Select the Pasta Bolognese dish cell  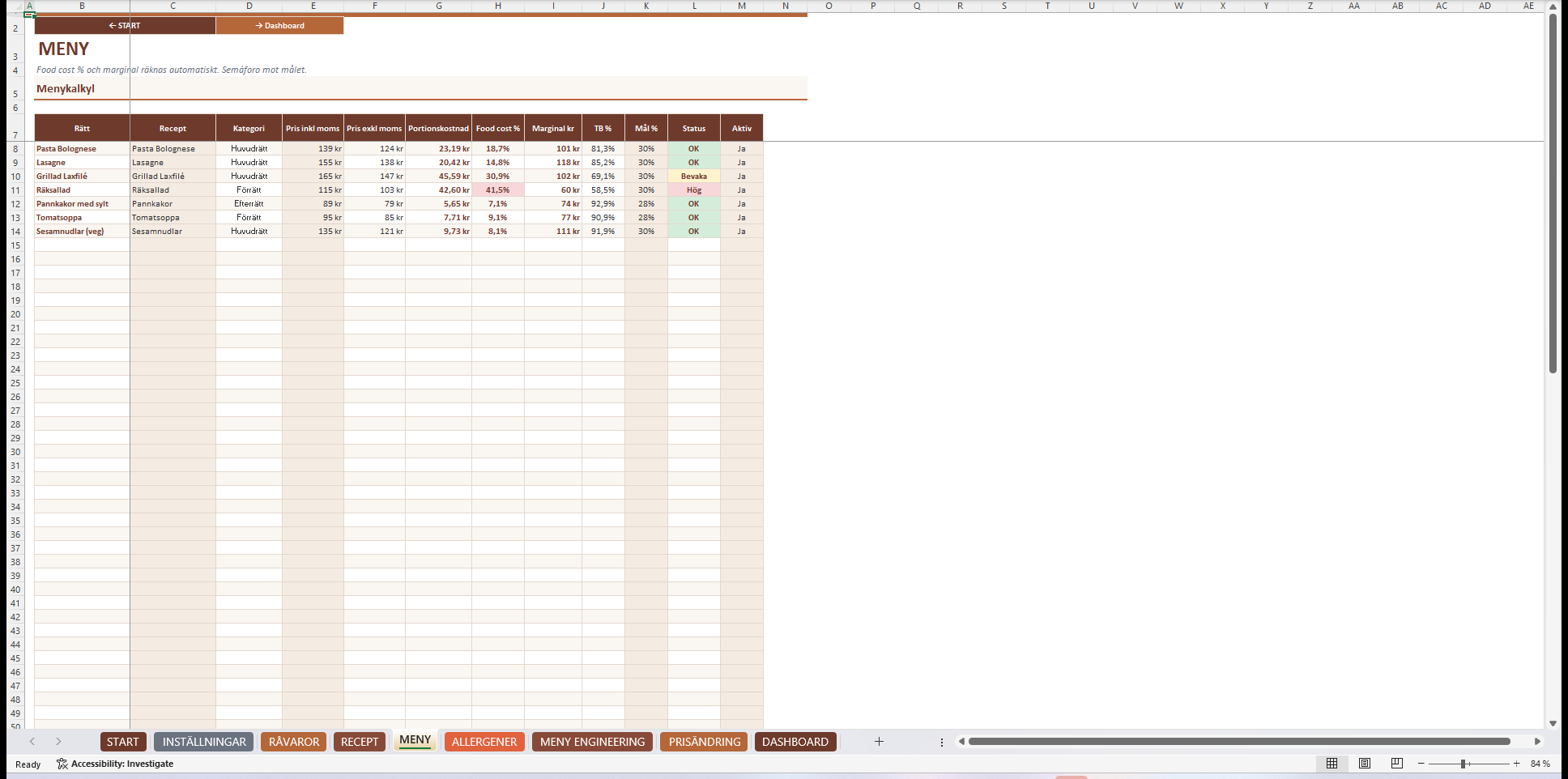point(82,149)
